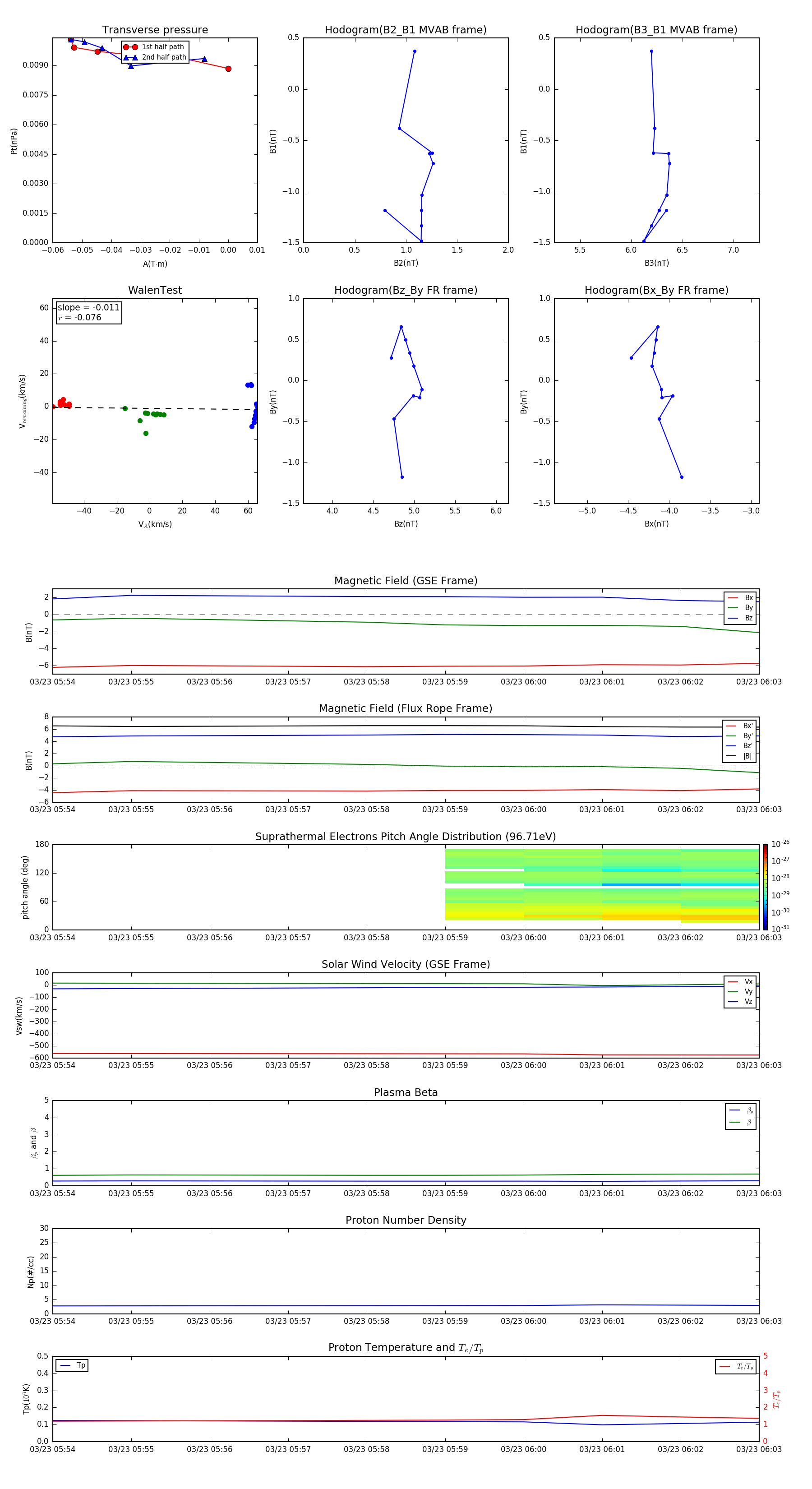Click the 10^-26 label on the colorbar

[780, 844]
